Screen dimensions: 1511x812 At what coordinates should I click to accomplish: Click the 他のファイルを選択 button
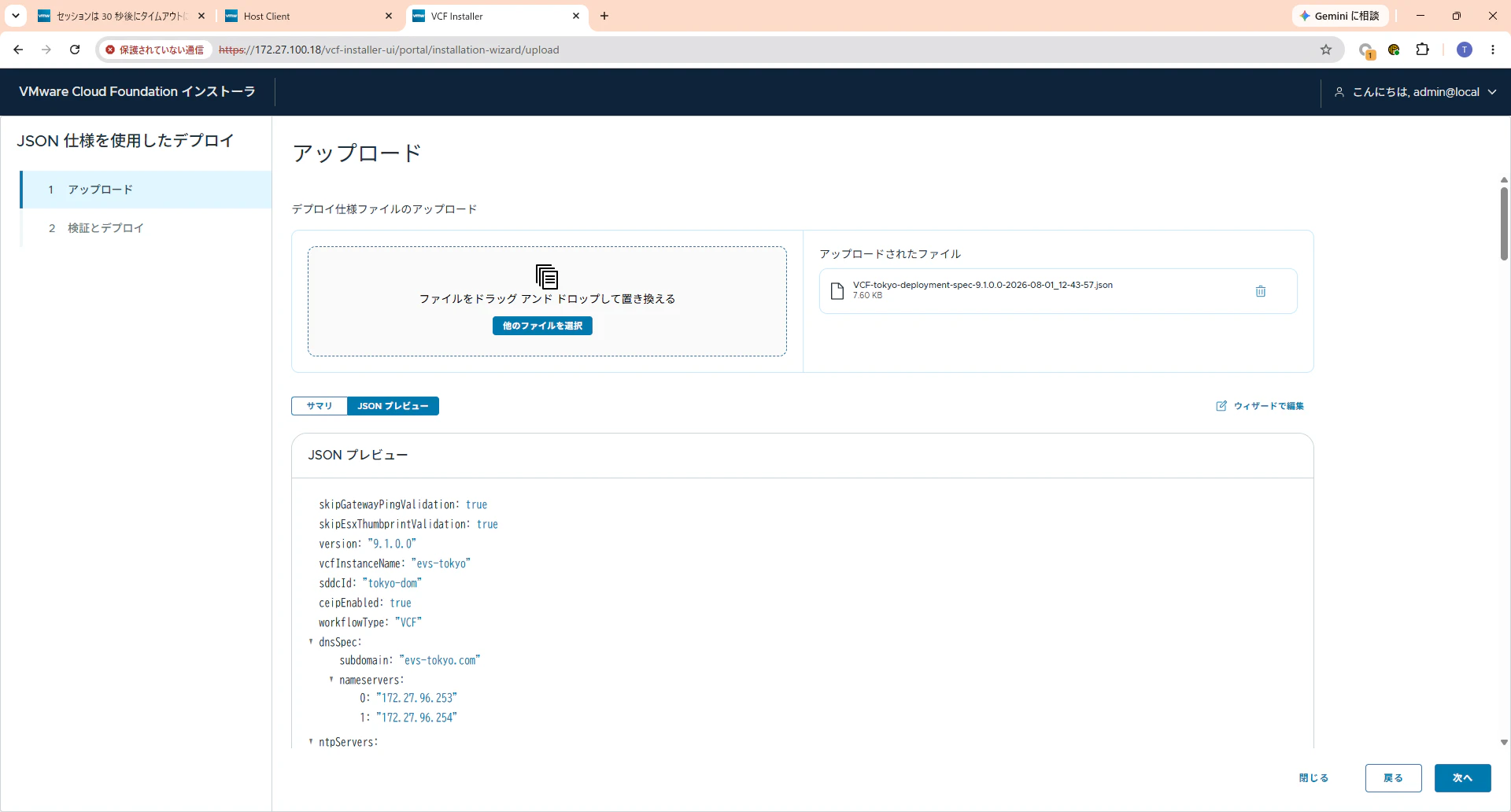pyautogui.click(x=542, y=326)
